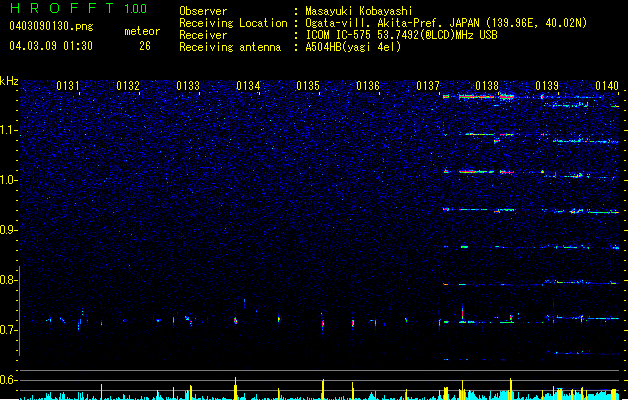The height and width of the screenshot is (400, 629).
Task: Click the kHz axis unit label
Action: [9, 81]
